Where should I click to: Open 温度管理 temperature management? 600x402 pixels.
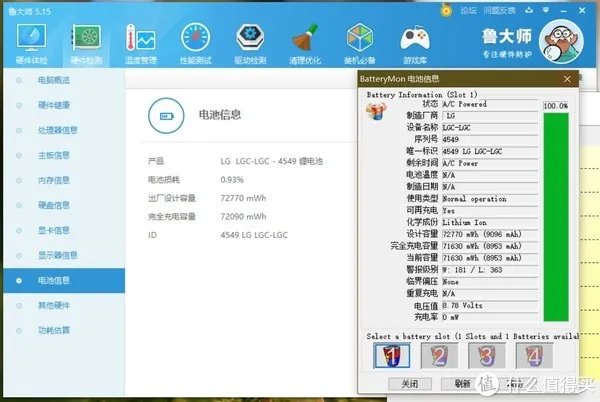coord(141,44)
